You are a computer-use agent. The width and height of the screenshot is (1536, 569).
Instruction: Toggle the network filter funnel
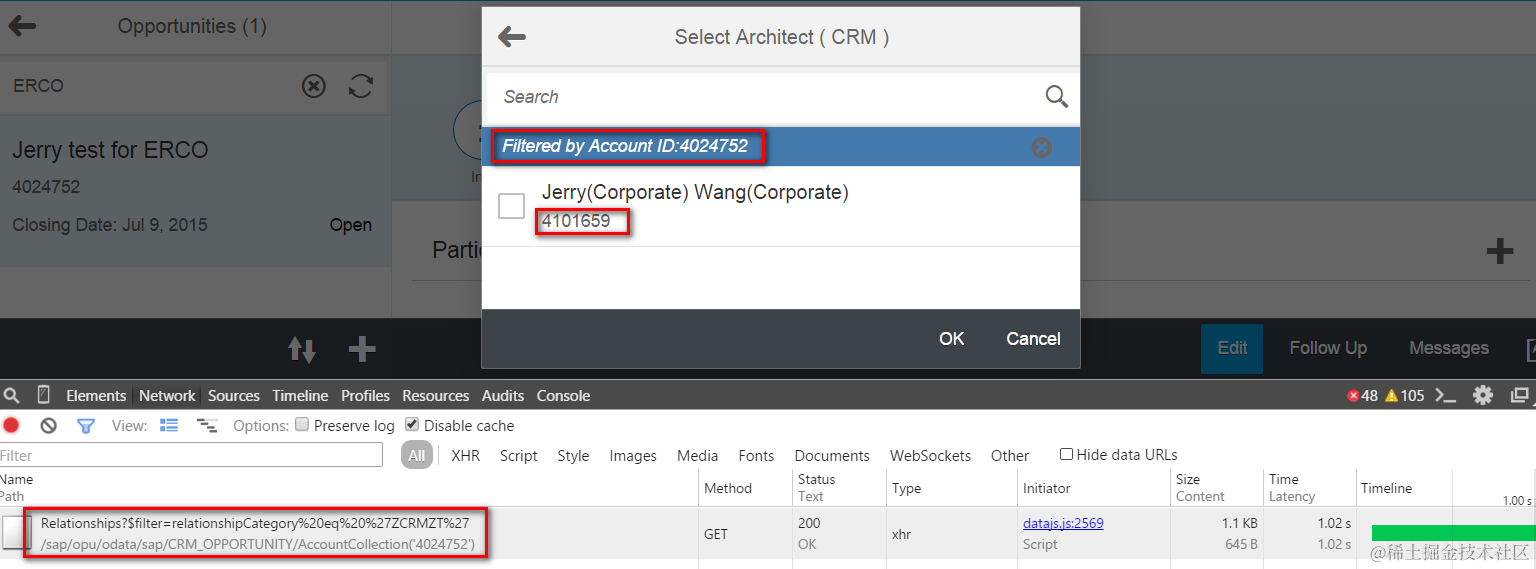coord(86,425)
